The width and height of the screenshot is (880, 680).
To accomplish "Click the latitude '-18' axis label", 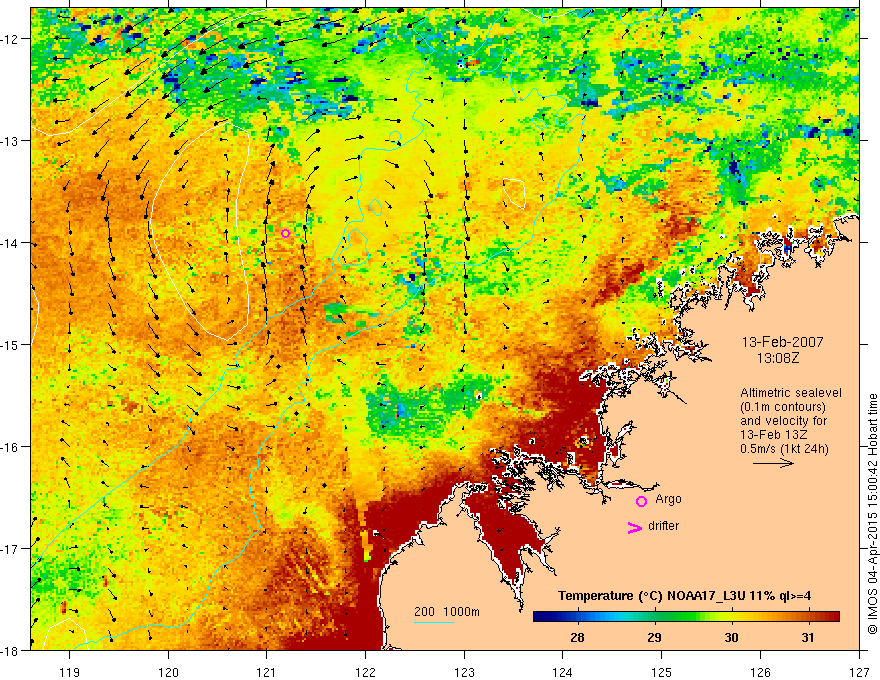I will click(10, 650).
